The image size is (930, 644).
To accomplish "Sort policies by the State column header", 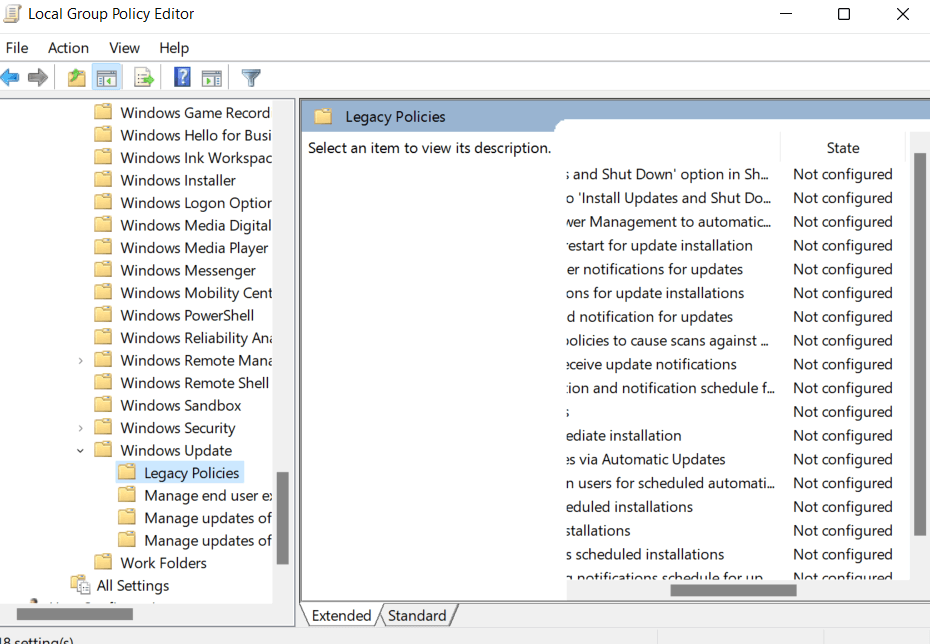I will pyautogui.click(x=842, y=147).
